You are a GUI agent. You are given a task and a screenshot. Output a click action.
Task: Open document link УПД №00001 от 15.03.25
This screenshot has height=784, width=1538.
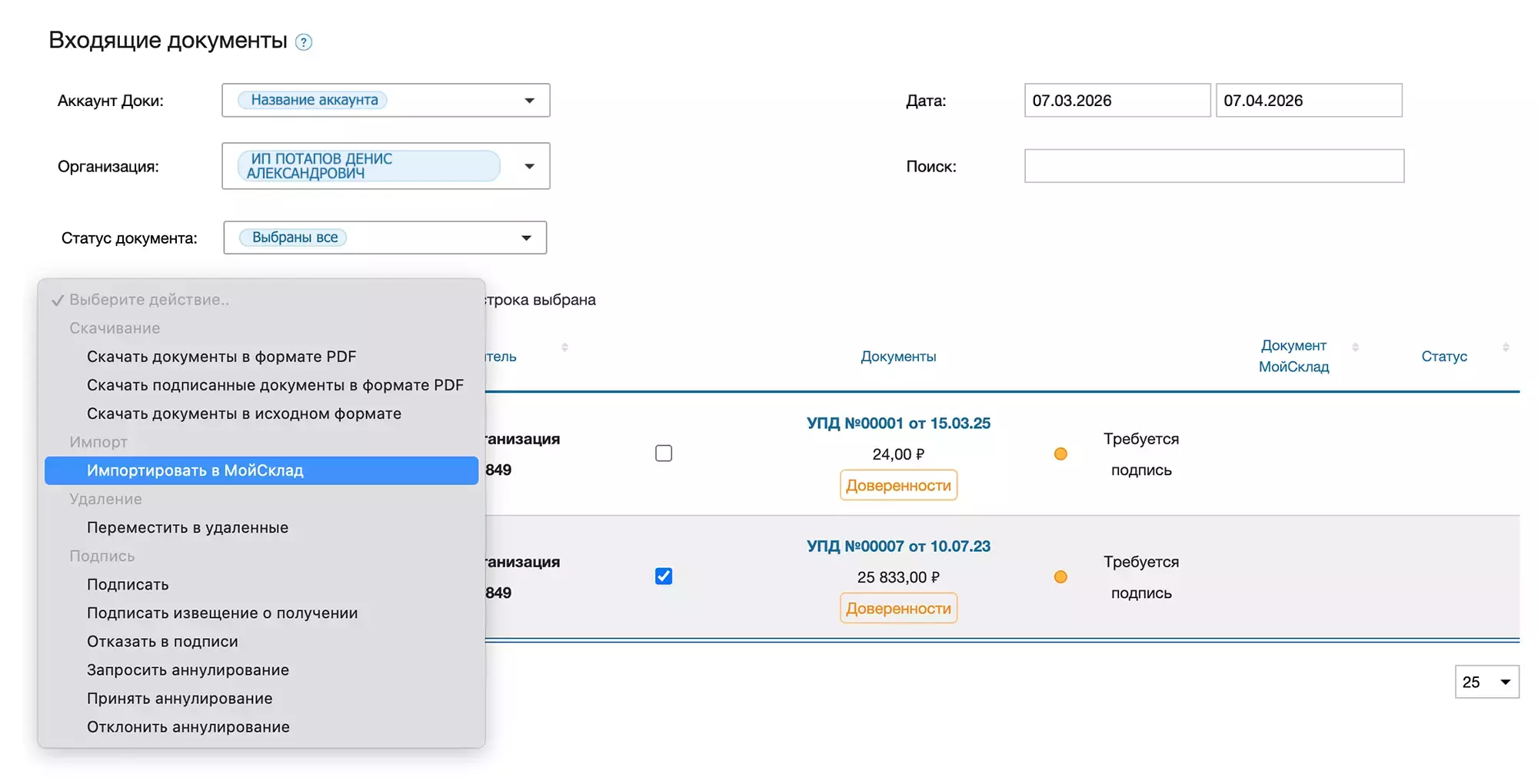pyautogui.click(x=898, y=424)
